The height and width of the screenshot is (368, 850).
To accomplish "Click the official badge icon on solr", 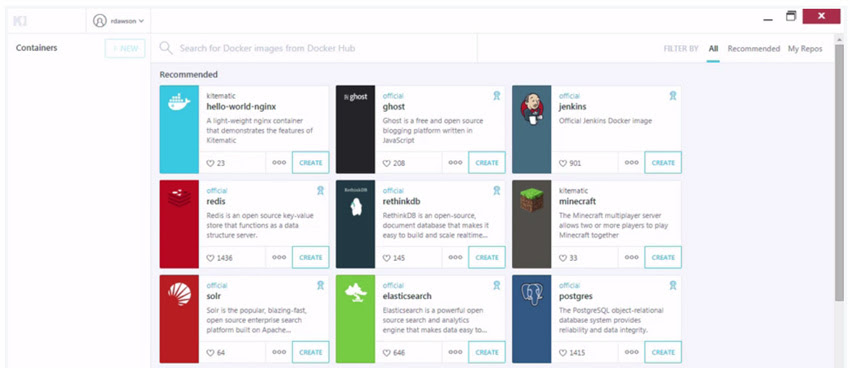I will click(320, 286).
